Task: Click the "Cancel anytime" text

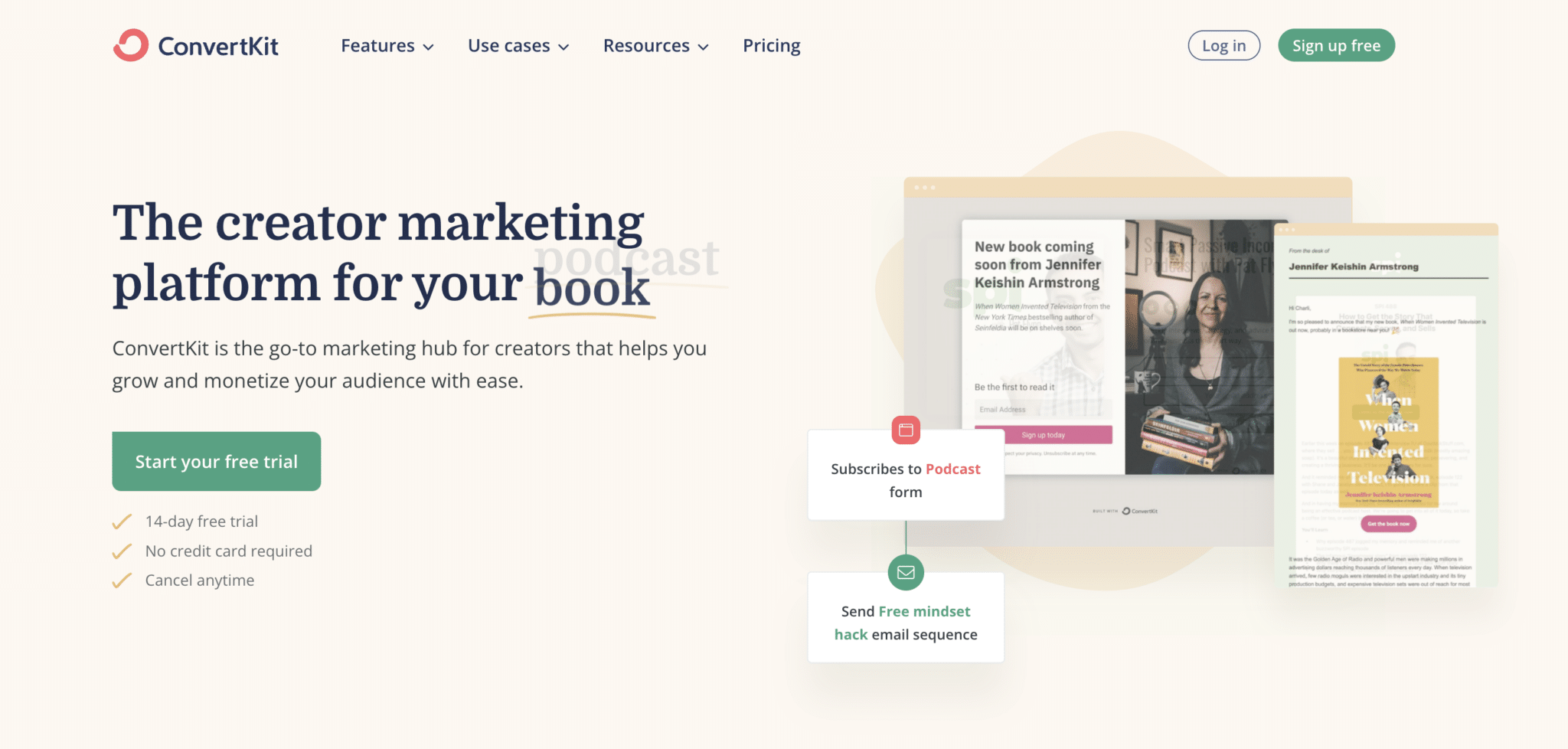Action: pyautogui.click(x=200, y=581)
